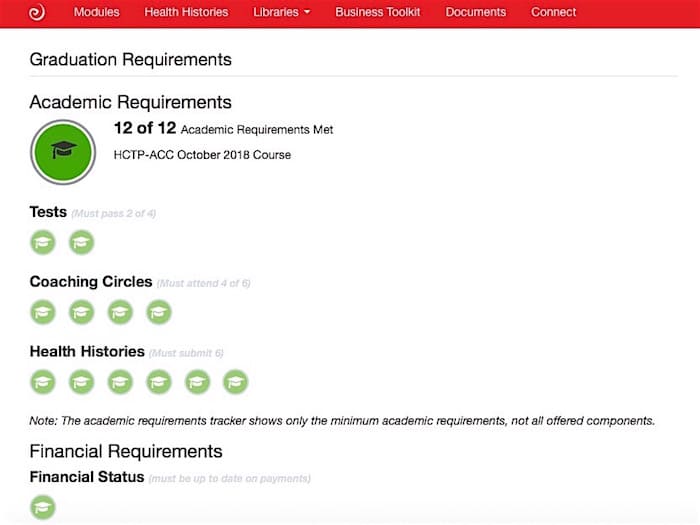Go to Health Histories in navbar
The image size is (700, 525).
click(x=186, y=13)
